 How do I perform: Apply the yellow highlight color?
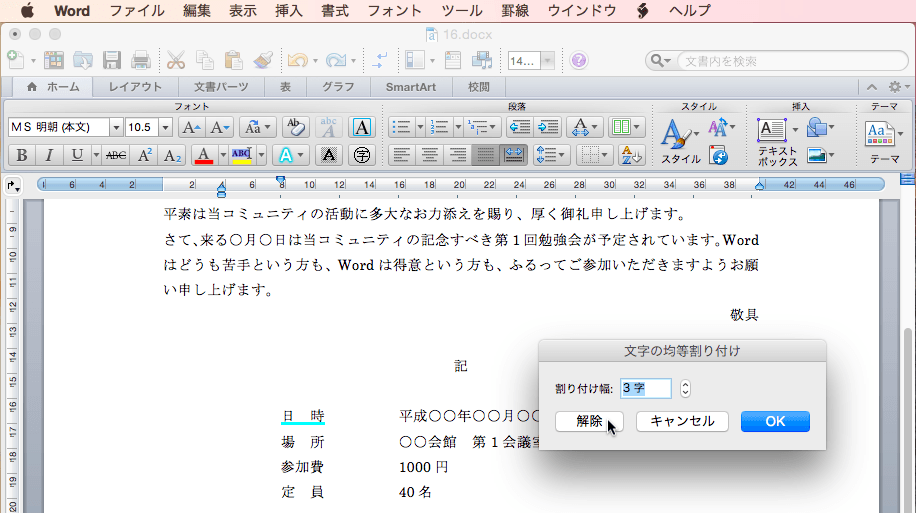point(241,155)
